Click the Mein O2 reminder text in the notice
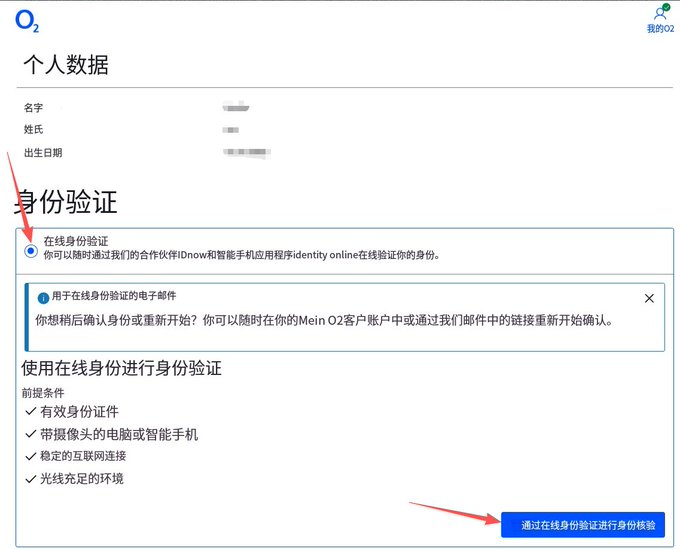This screenshot has height=549, width=680. pos(324,320)
